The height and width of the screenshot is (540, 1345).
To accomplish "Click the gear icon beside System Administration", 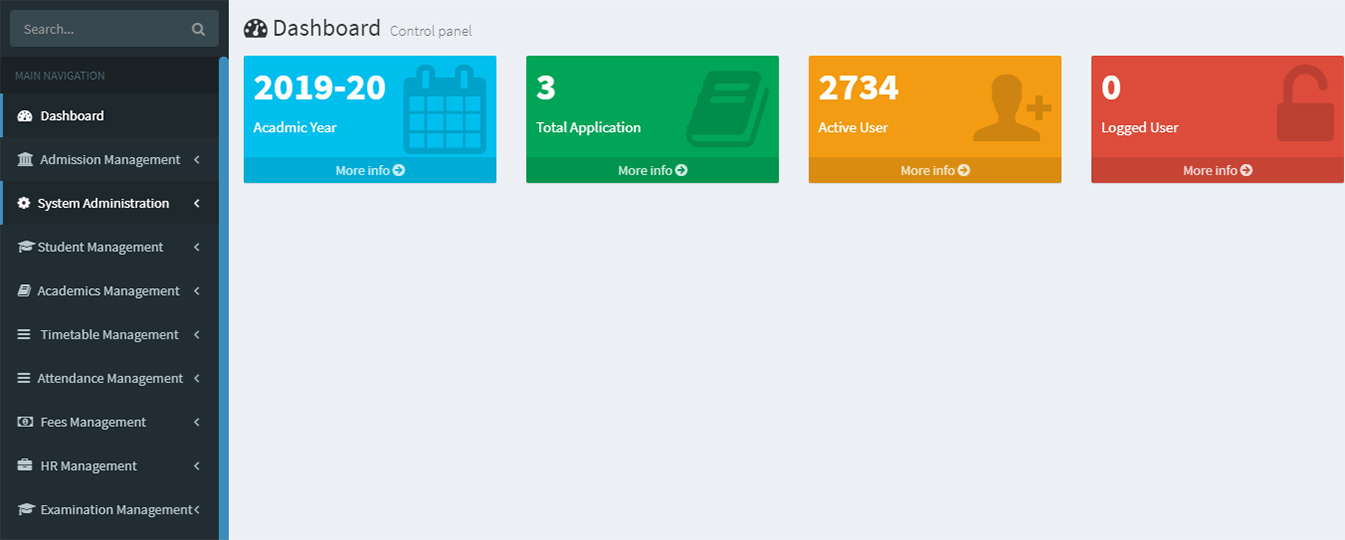I will [x=25, y=203].
